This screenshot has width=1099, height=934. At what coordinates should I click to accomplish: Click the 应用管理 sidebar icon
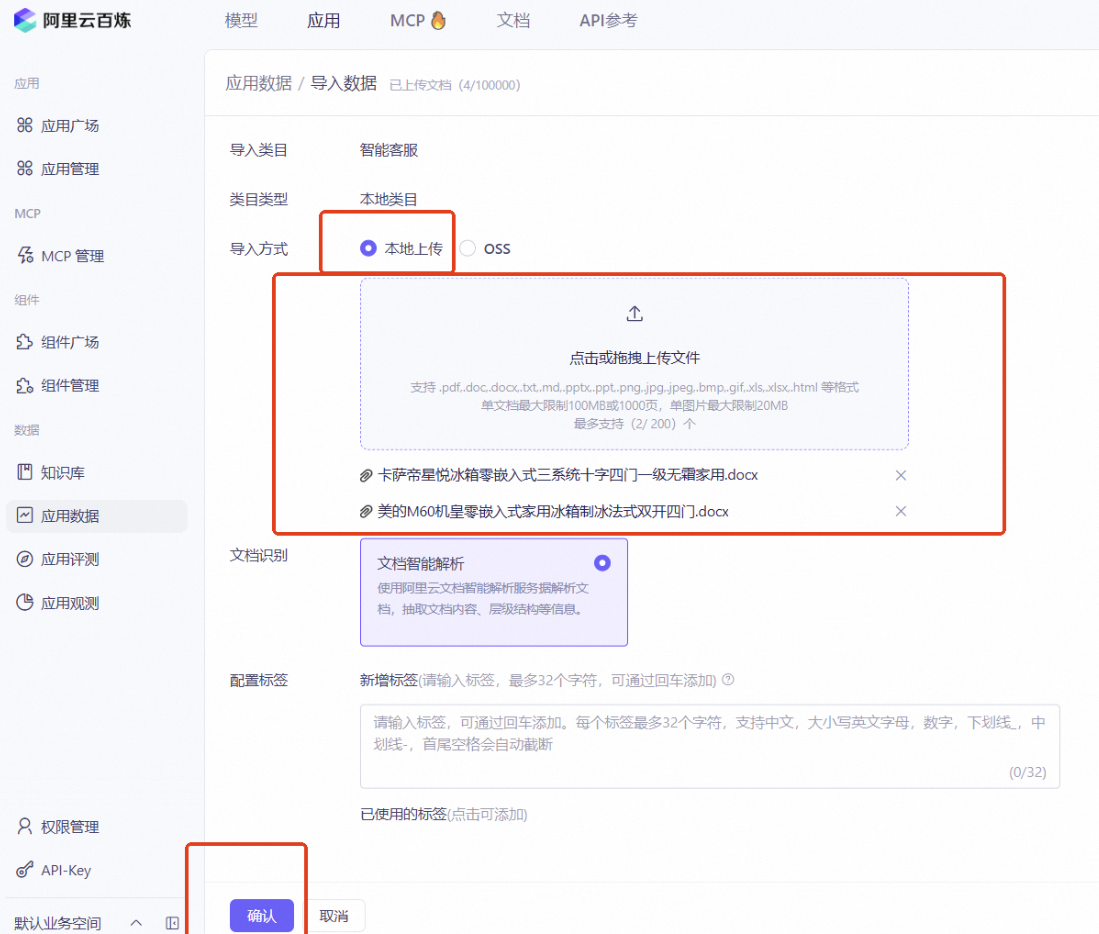pyautogui.click(x=25, y=168)
